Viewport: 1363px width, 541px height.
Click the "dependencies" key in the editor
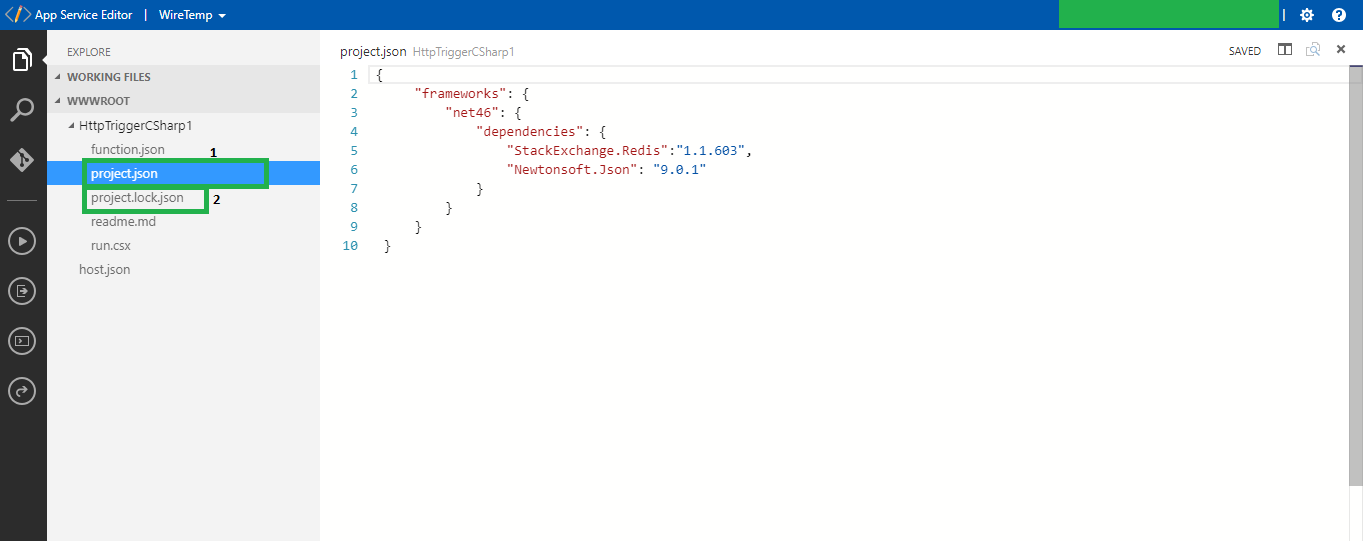(530, 131)
